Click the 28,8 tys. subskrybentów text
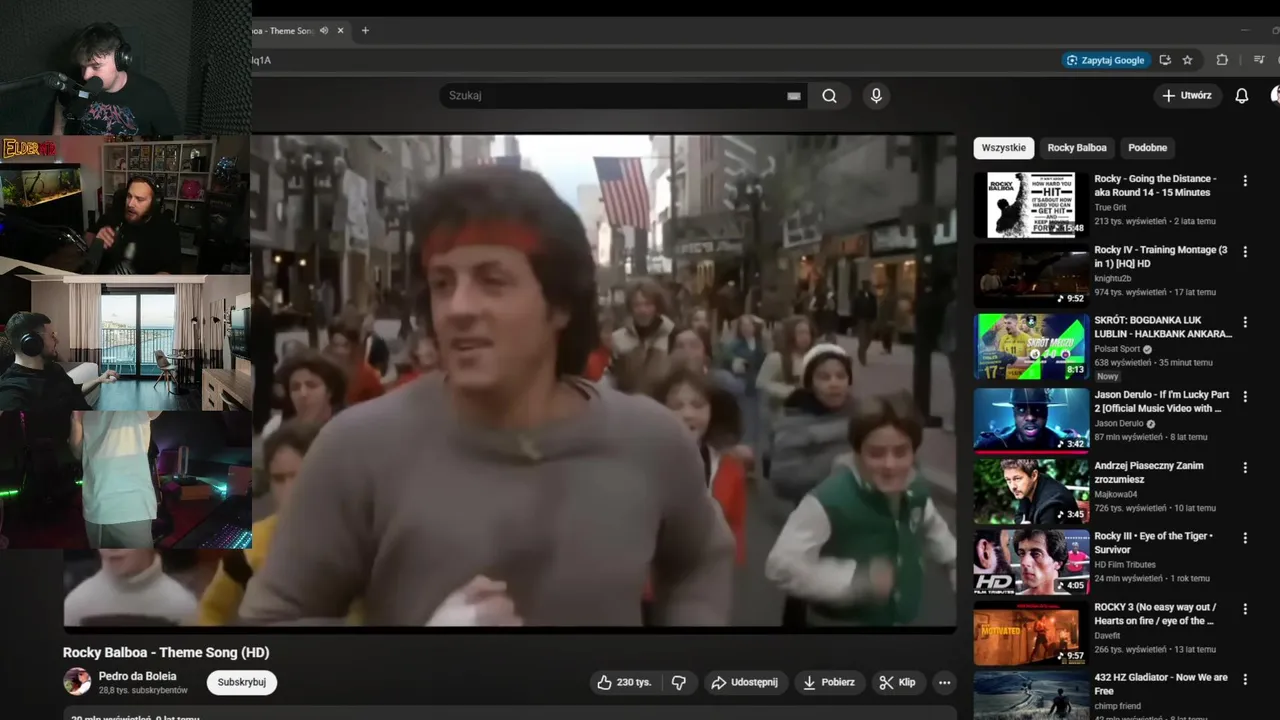Image resolution: width=1280 pixels, height=720 pixels. (143, 691)
